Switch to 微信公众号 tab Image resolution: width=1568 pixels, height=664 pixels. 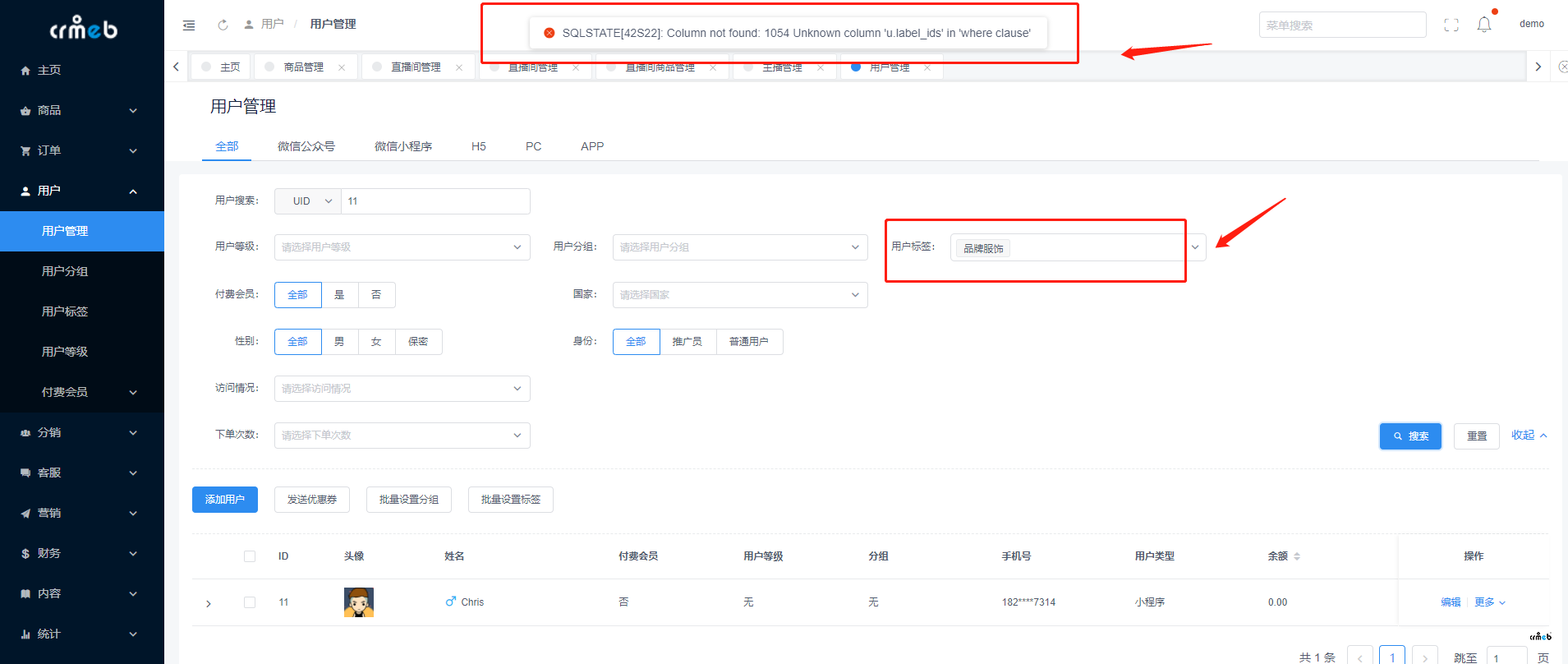[x=306, y=146]
